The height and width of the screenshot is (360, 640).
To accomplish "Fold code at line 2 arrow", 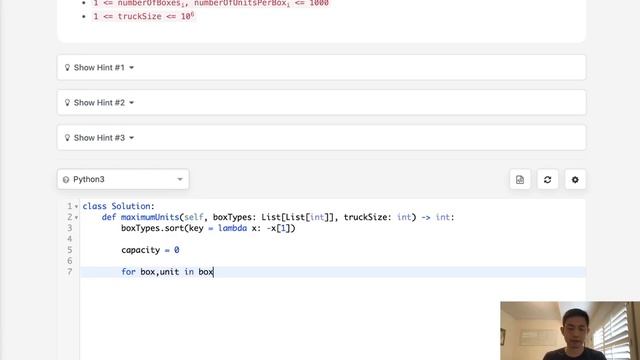I will [76, 218].
